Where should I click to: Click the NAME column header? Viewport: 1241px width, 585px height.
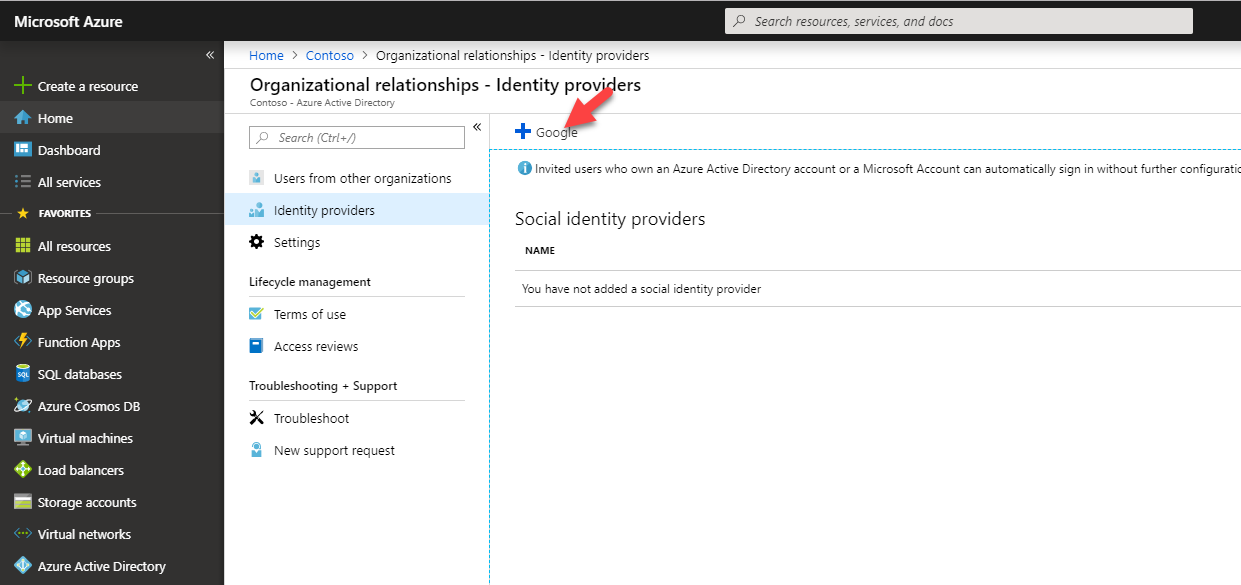click(x=540, y=250)
